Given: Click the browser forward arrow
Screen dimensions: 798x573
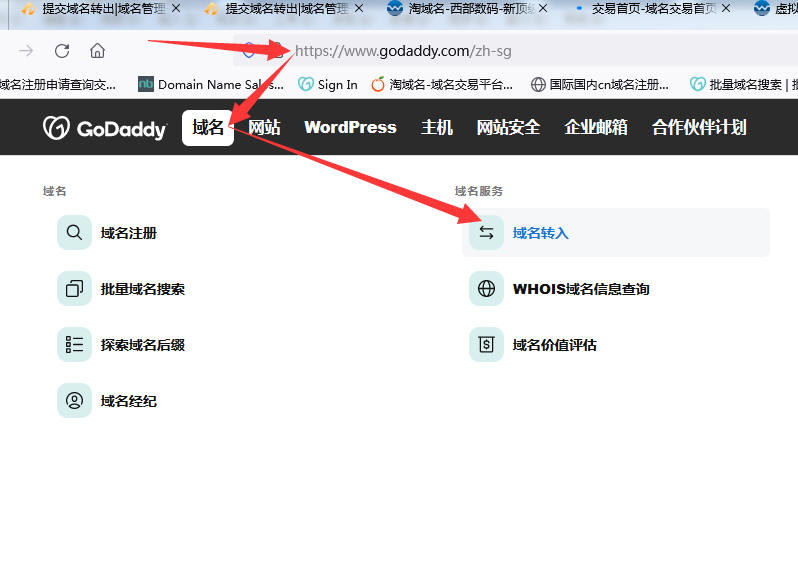Looking at the screenshot, I should coord(26,51).
